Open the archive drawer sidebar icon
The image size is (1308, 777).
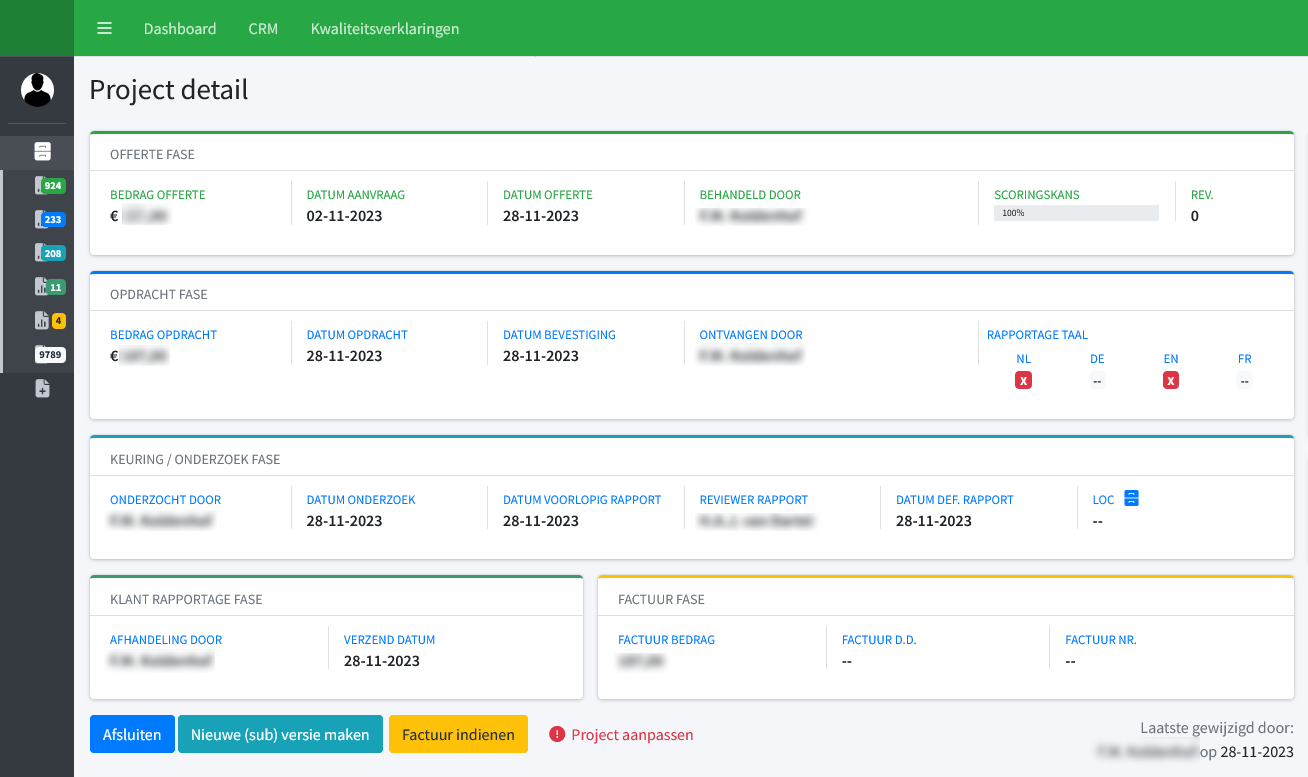(x=42, y=151)
